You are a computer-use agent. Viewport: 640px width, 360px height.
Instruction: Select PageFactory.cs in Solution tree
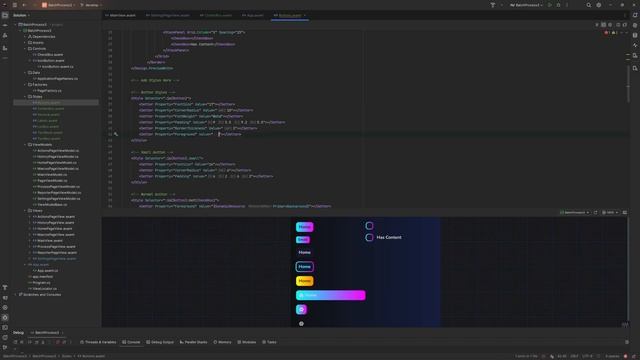(x=47, y=91)
